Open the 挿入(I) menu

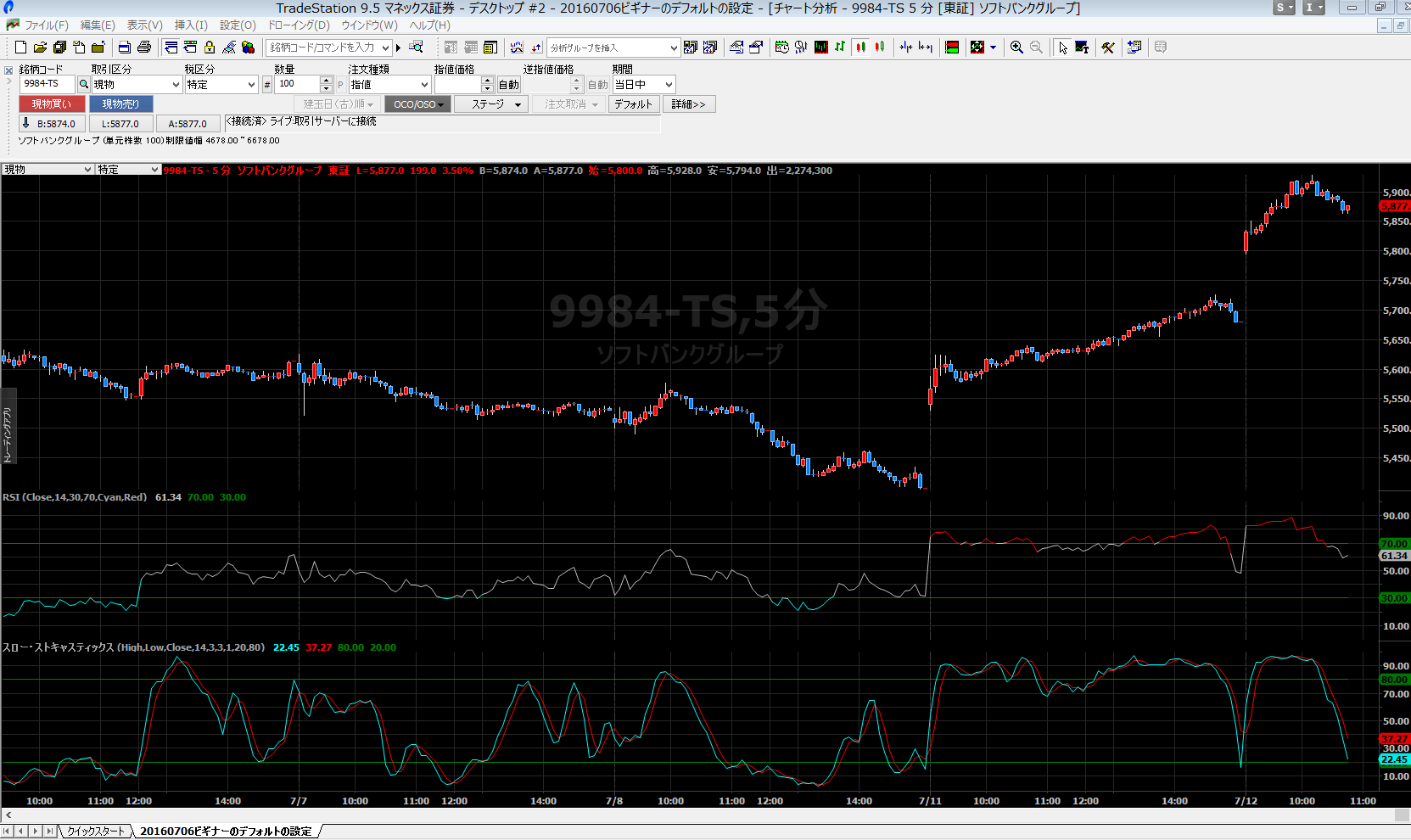coord(191,25)
